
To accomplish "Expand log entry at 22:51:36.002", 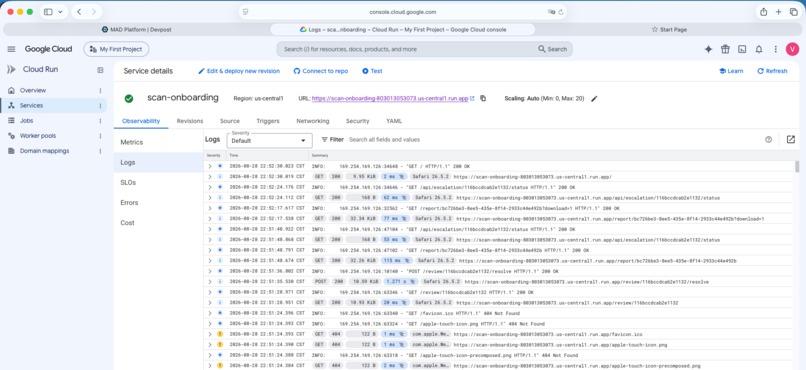I will [210, 271].
